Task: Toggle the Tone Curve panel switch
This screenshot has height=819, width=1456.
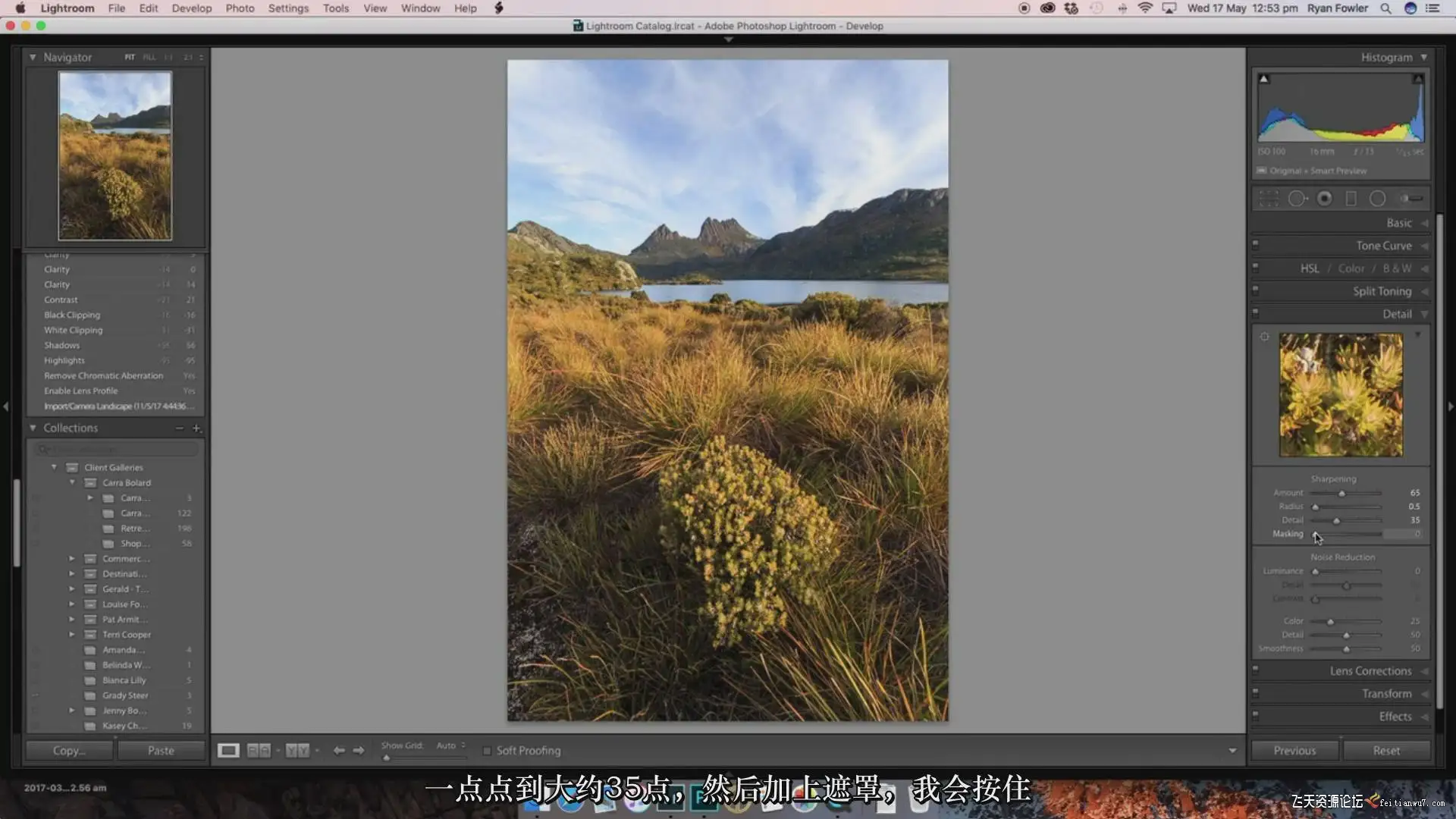Action: [1255, 244]
